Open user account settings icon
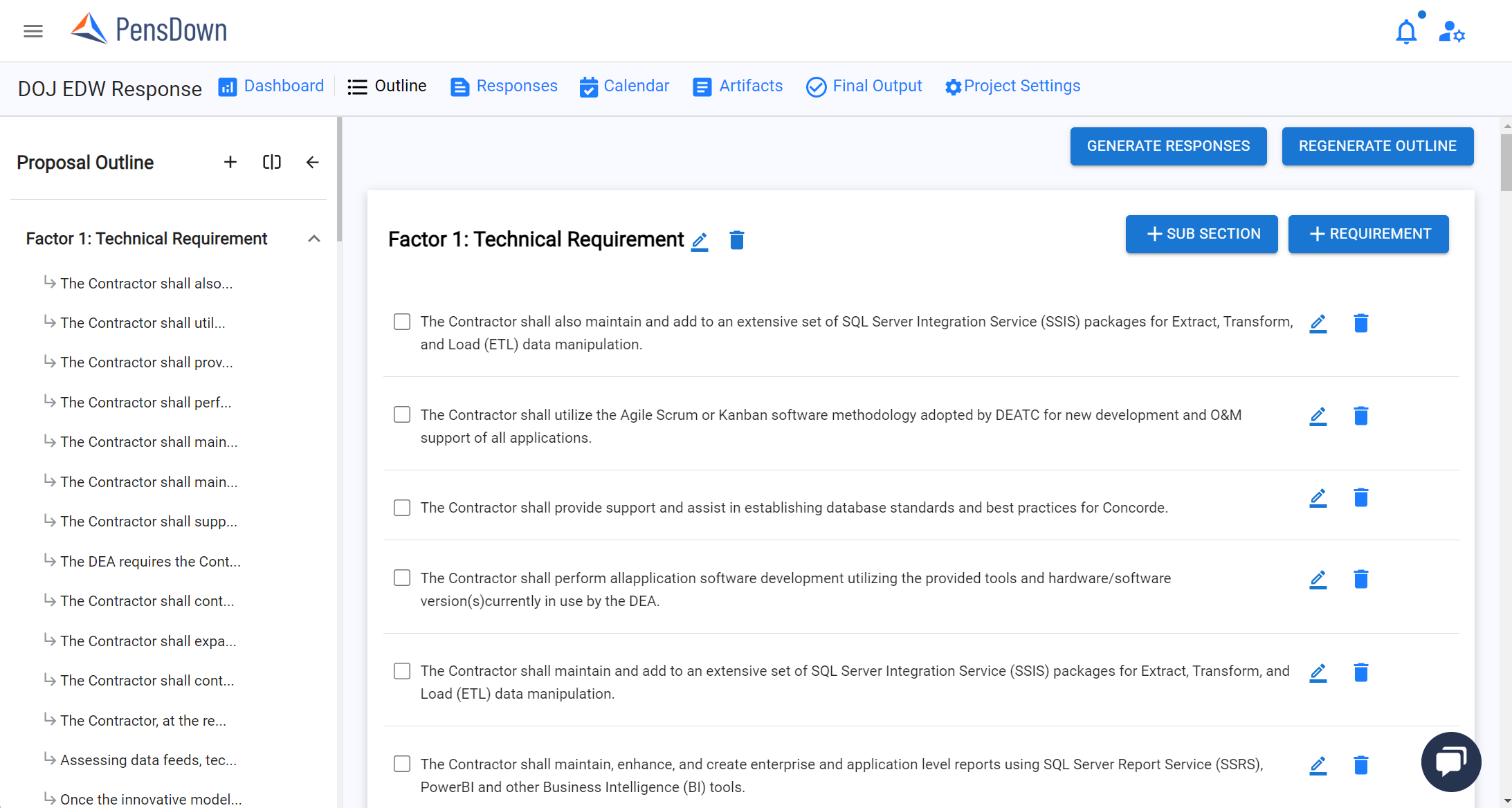Screen dimensions: 1512x808 pos(1452,32)
